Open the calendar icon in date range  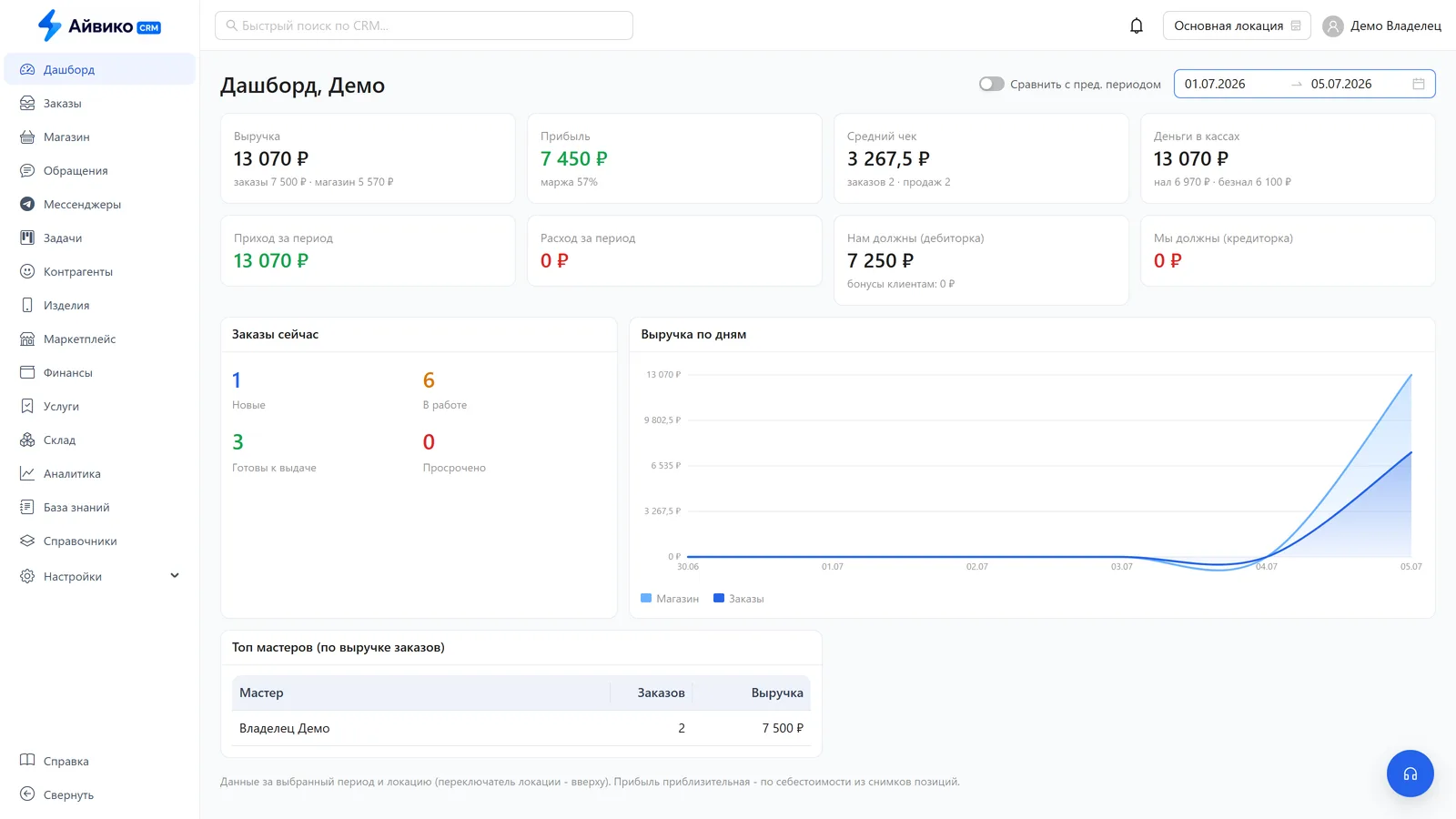(1419, 84)
